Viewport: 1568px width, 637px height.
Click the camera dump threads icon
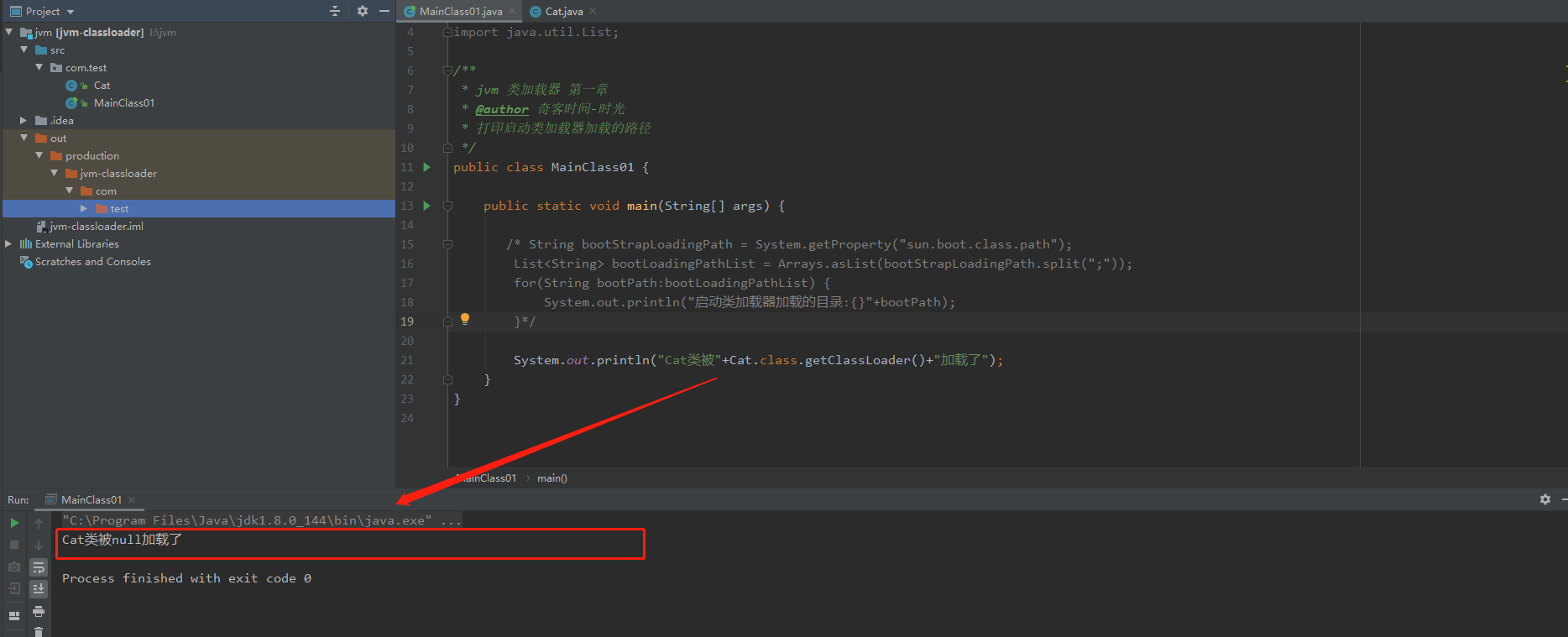pyautogui.click(x=14, y=567)
